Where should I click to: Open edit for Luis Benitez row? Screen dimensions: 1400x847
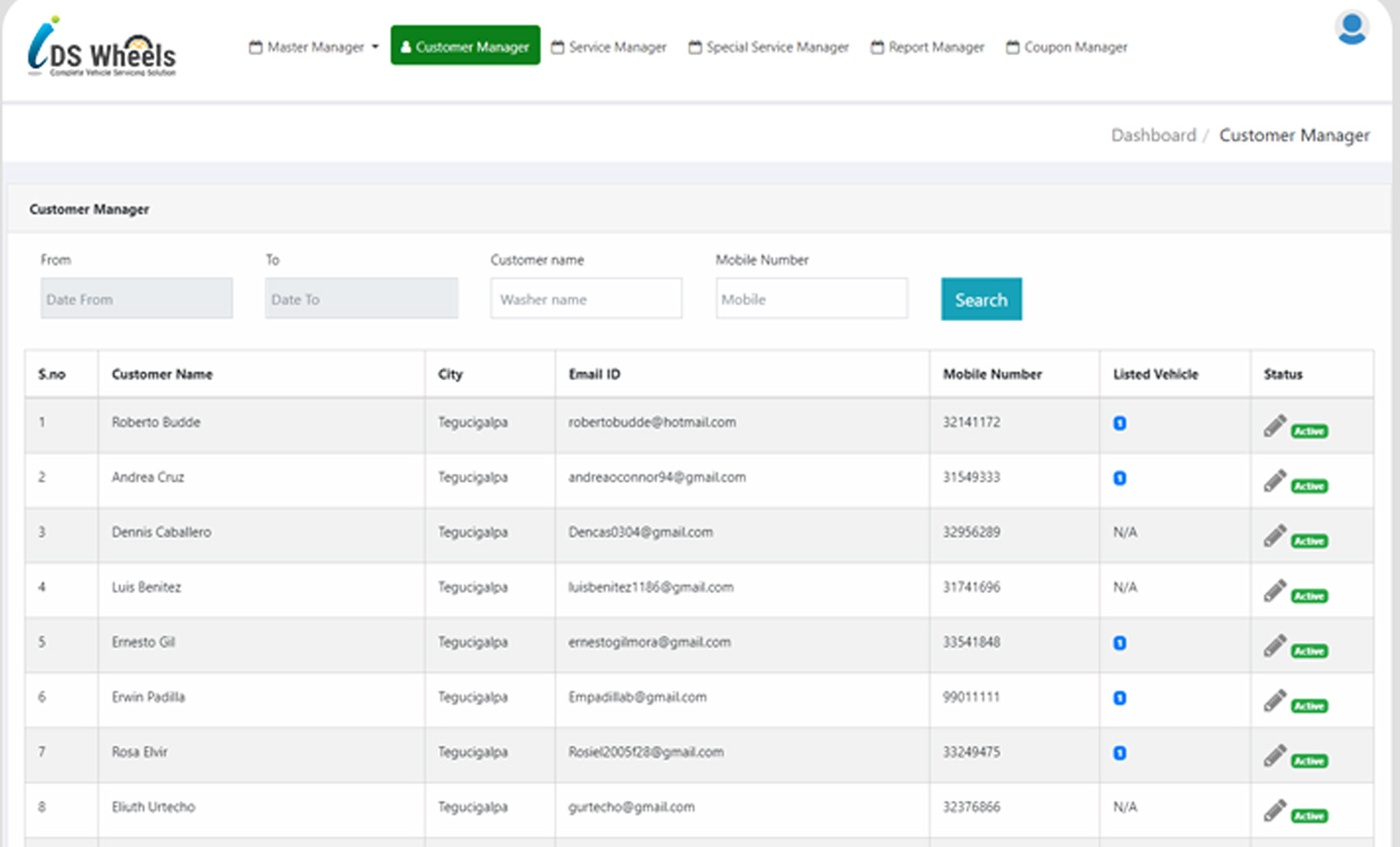pyautogui.click(x=1274, y=591)
